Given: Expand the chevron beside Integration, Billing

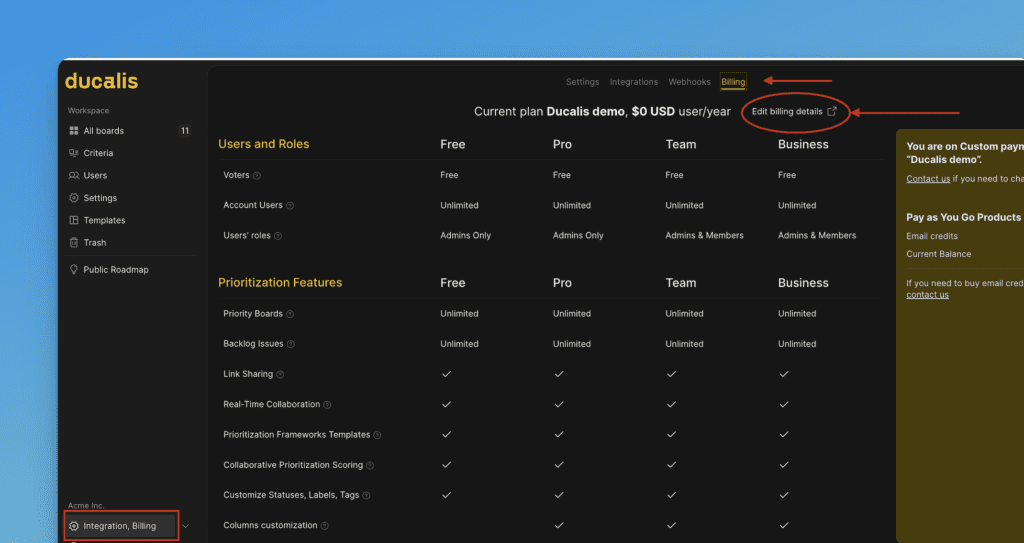Looking at the screenshot, I should (x=186, y=526).
